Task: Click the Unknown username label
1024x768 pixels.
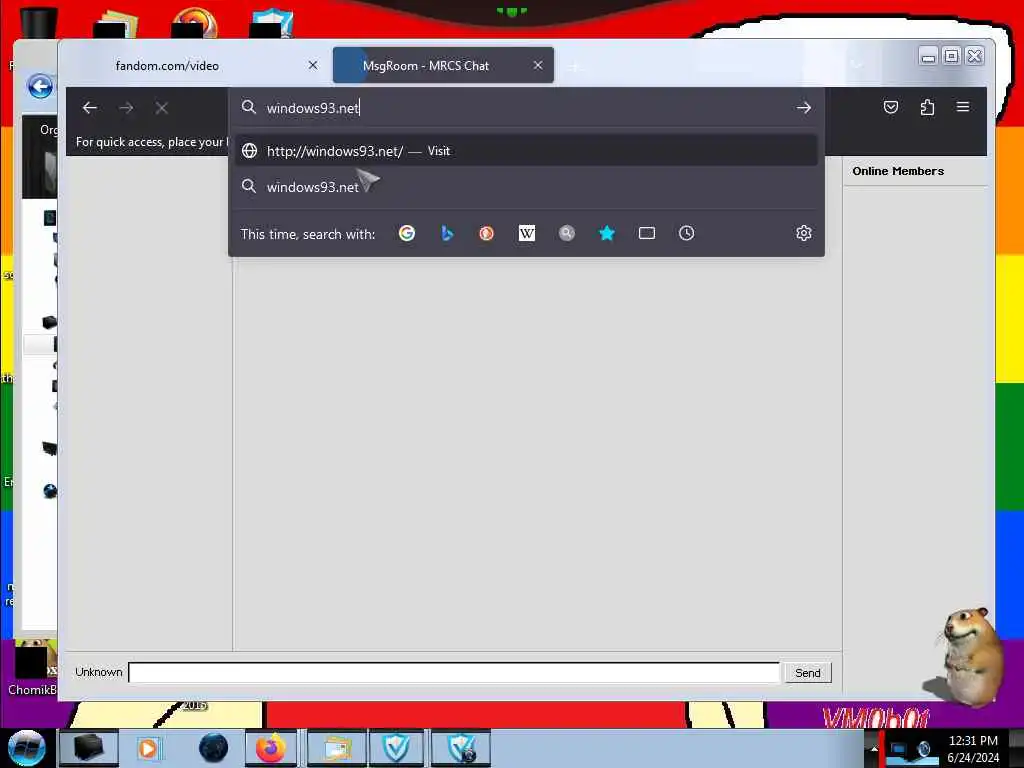Action: [99, 672]
